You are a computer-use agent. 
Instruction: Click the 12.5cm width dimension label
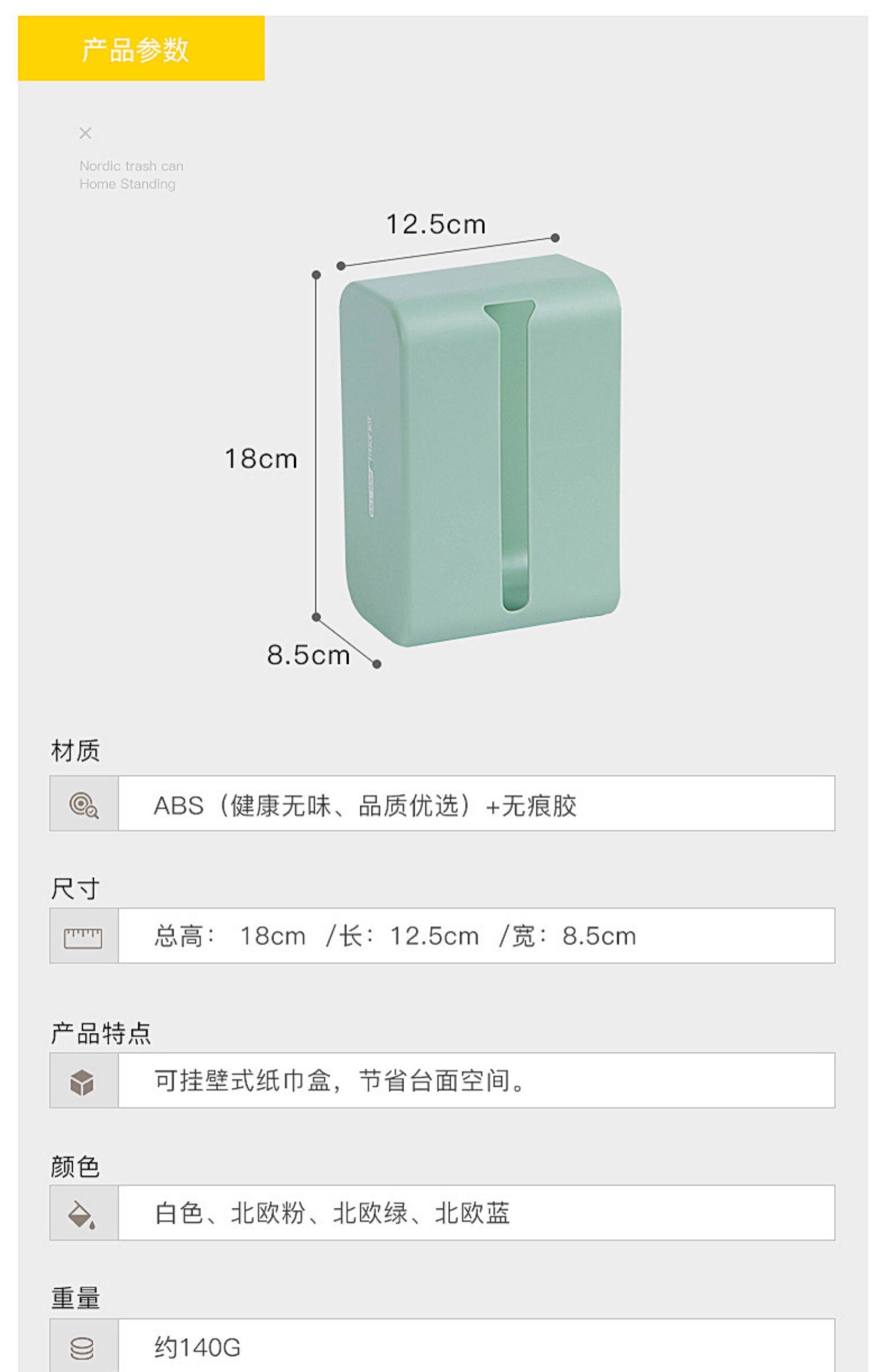click(436, 225)
